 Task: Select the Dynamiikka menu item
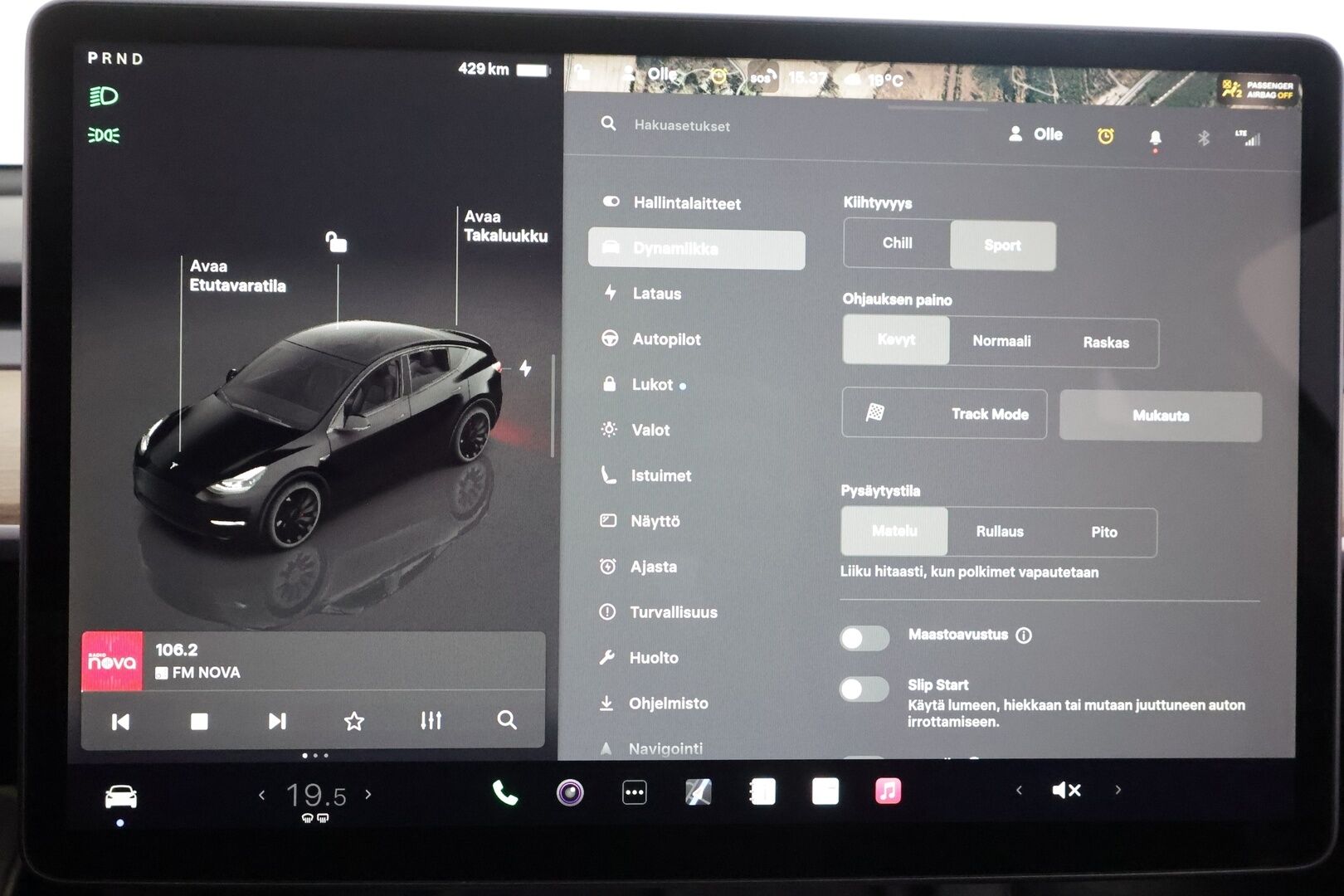click(696, 249)
